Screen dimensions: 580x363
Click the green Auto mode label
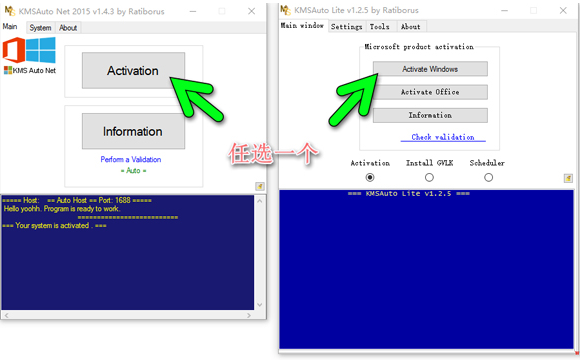(133, 171)
